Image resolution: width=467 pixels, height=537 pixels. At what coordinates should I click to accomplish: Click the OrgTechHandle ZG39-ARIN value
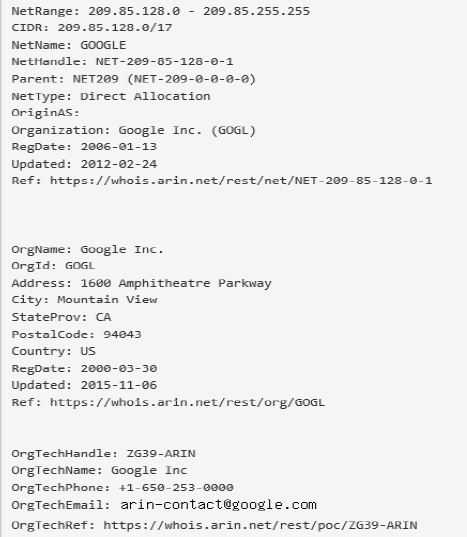click(161, 454)
